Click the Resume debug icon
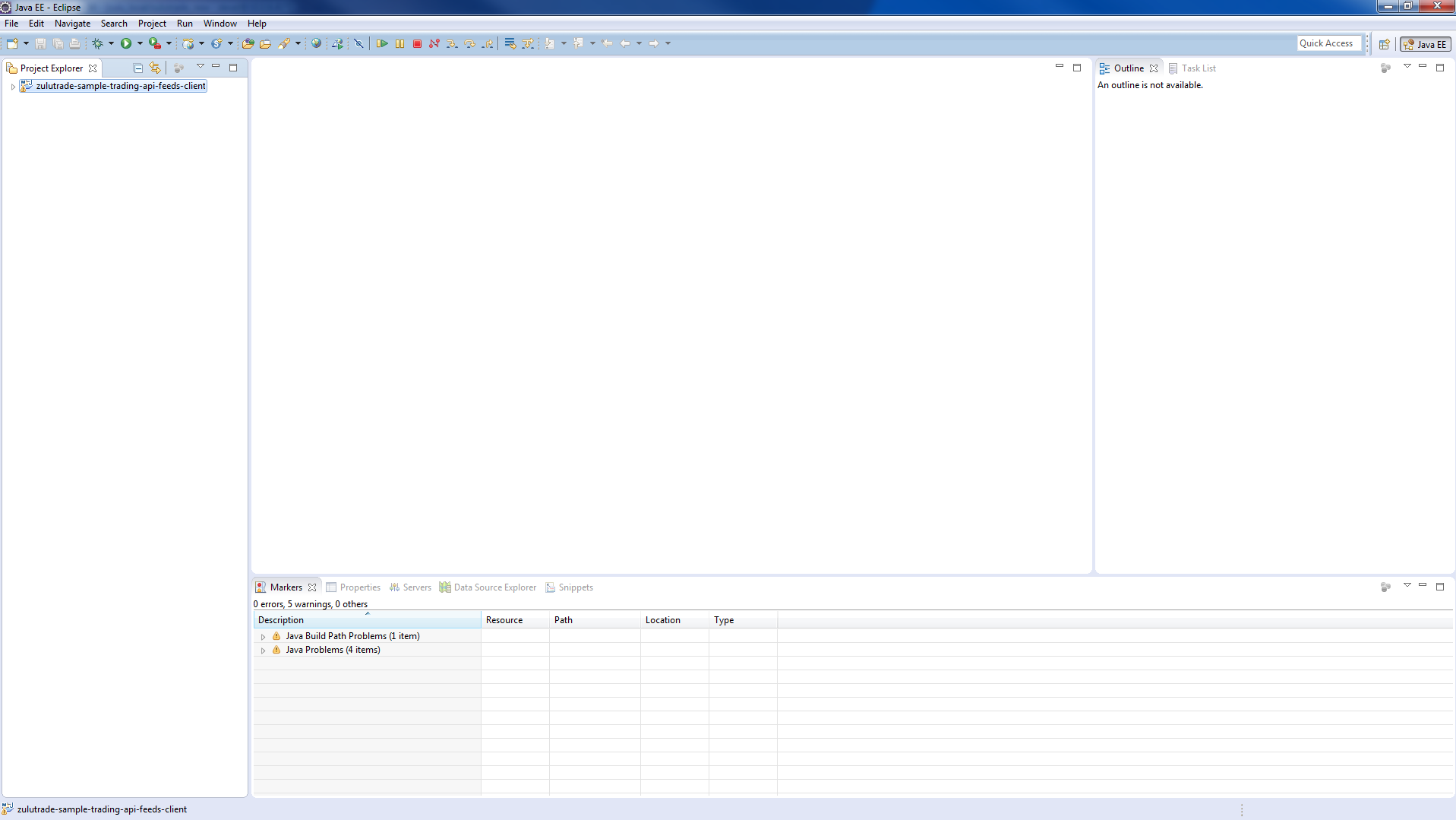Screen dimensions: 1456x820 pos(382,44)
